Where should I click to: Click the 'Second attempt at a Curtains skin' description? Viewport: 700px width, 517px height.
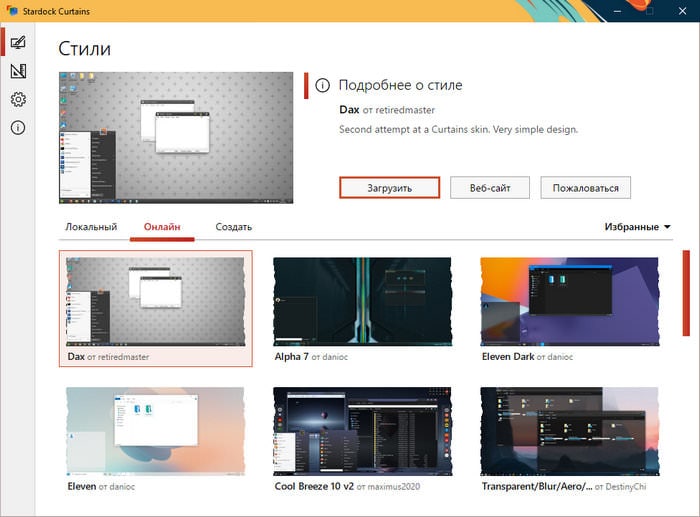click(x=458, y=129)
